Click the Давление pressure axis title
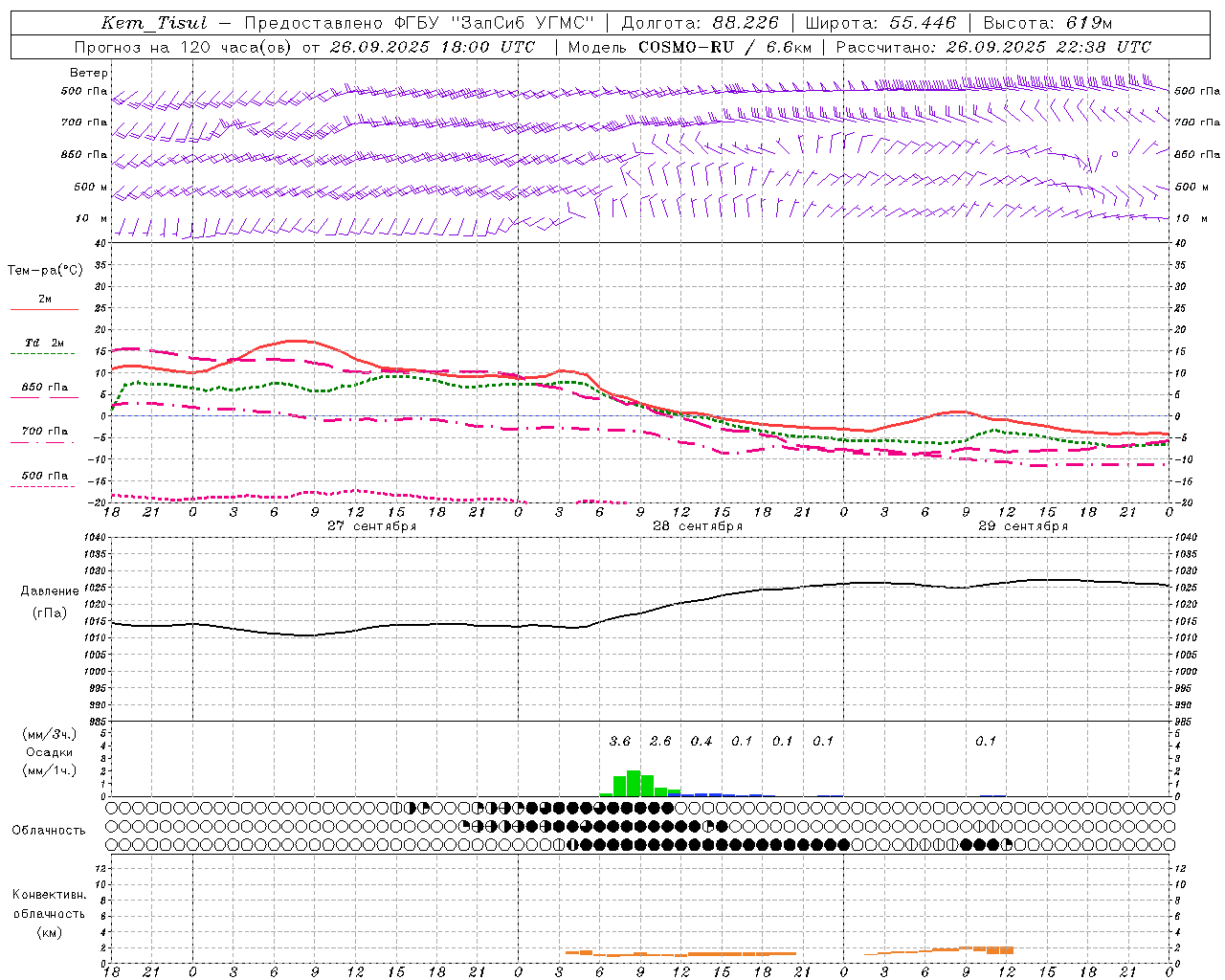 pyautogui.click(x=50, y=591)
